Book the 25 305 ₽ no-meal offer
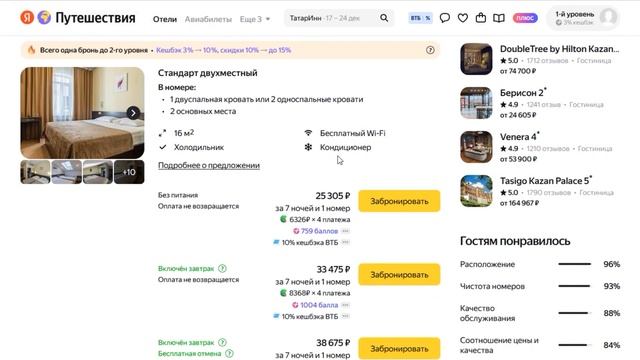640x360 pixels. [399, 201]
